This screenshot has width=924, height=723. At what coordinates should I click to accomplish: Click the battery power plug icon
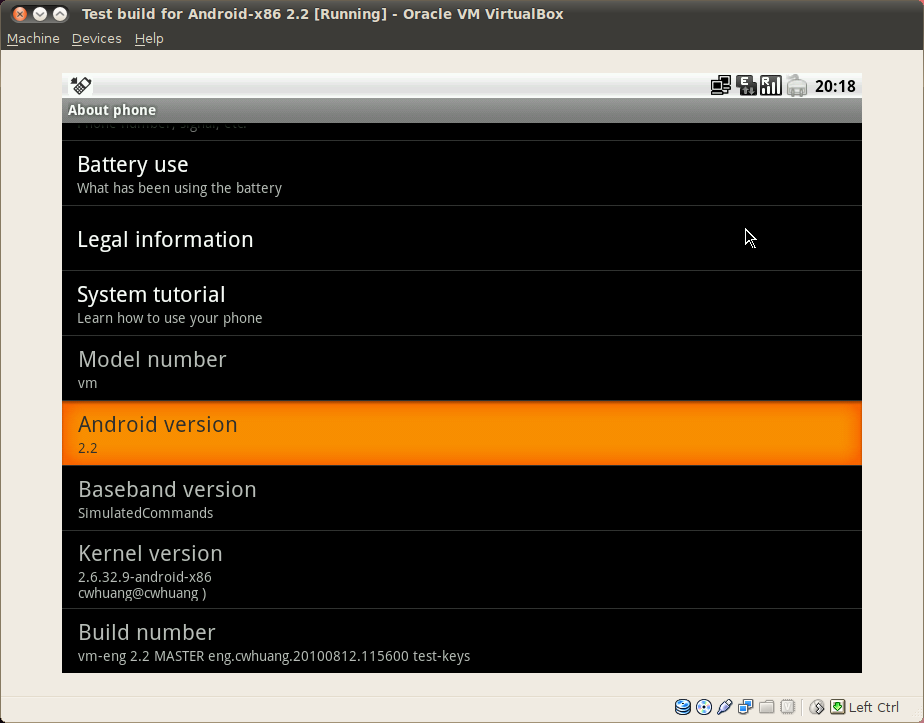click(797, 86)
